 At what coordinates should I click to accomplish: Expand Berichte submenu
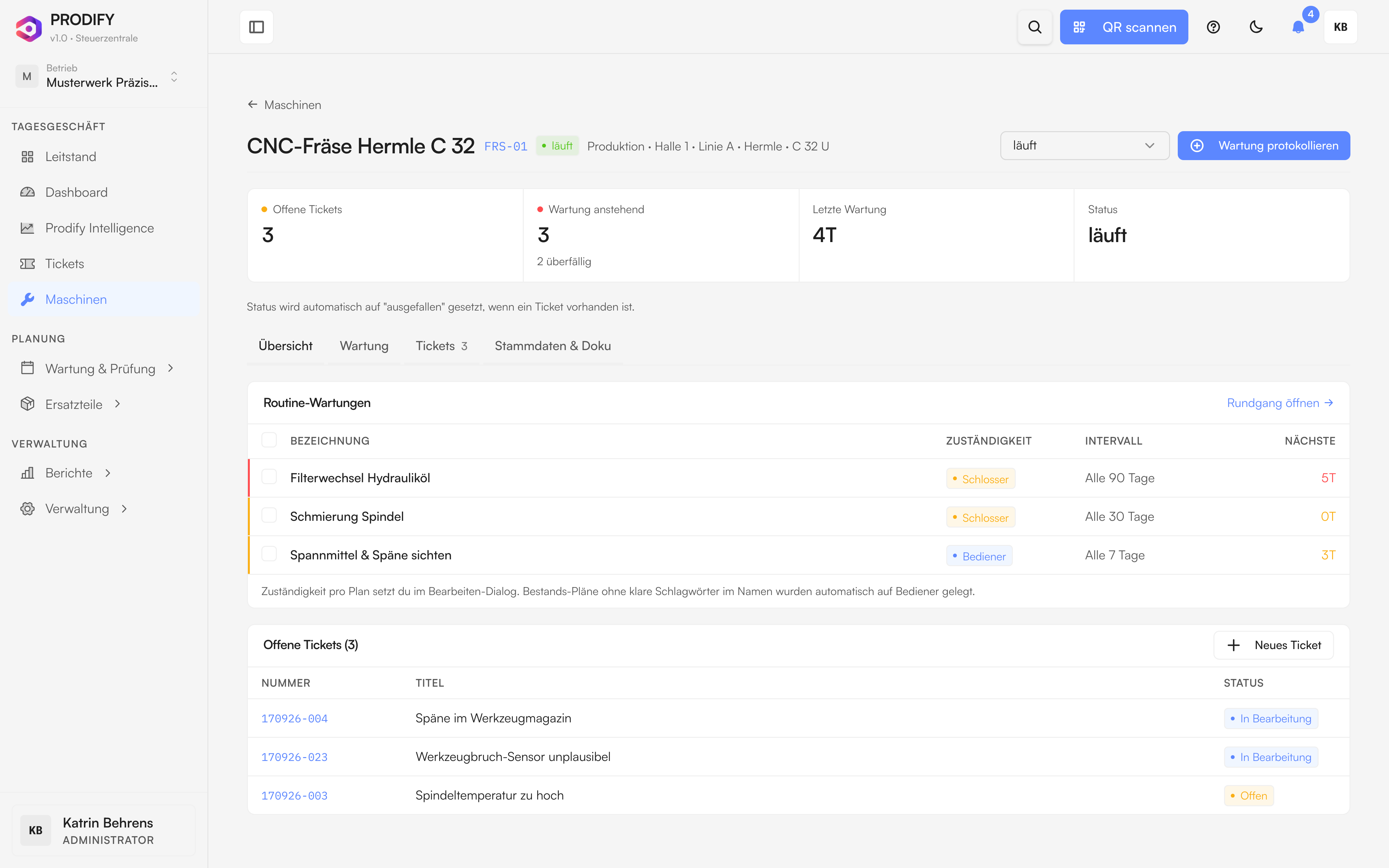pyautogui.click(x=104, y=473)
